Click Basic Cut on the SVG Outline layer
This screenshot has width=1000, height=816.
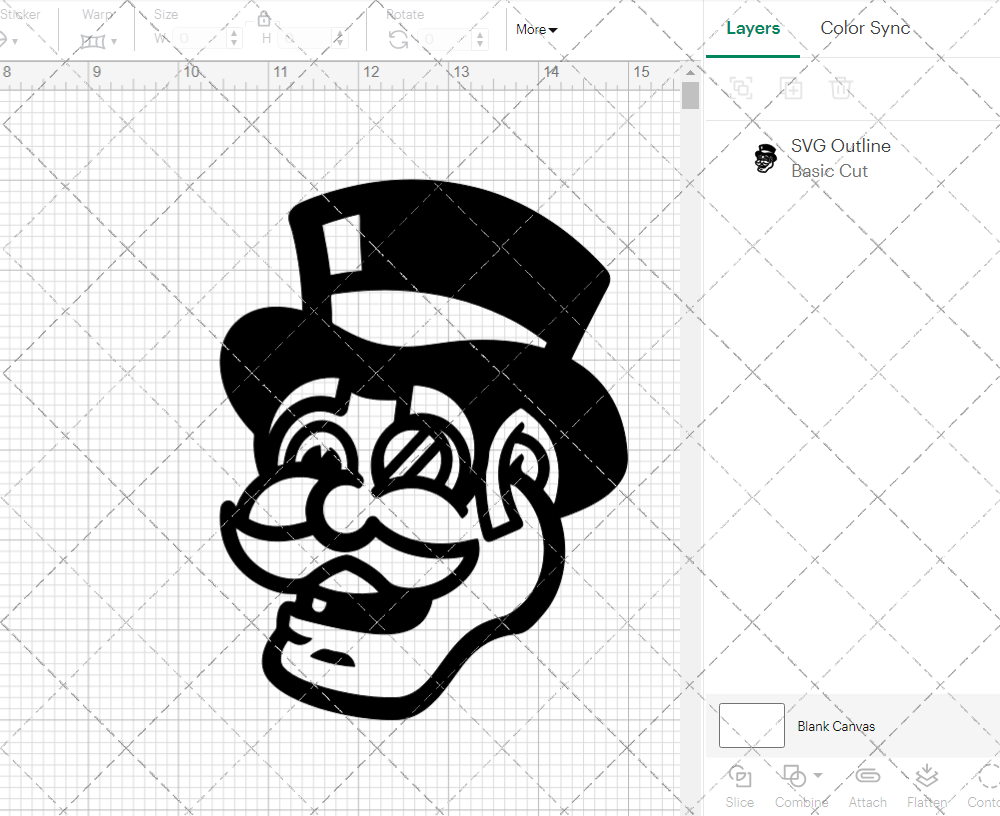[x=829, y=170]
